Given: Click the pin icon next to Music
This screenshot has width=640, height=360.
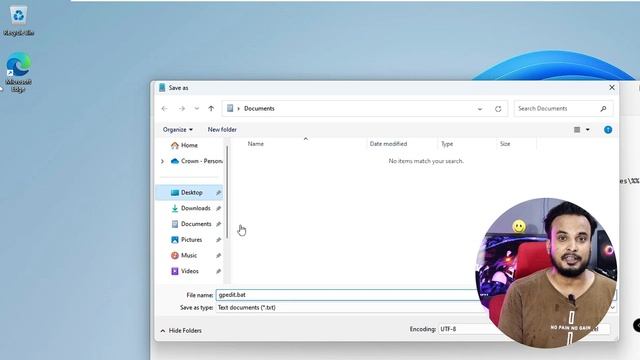Looking at the screenshot, I should click(x=218, y=256).
